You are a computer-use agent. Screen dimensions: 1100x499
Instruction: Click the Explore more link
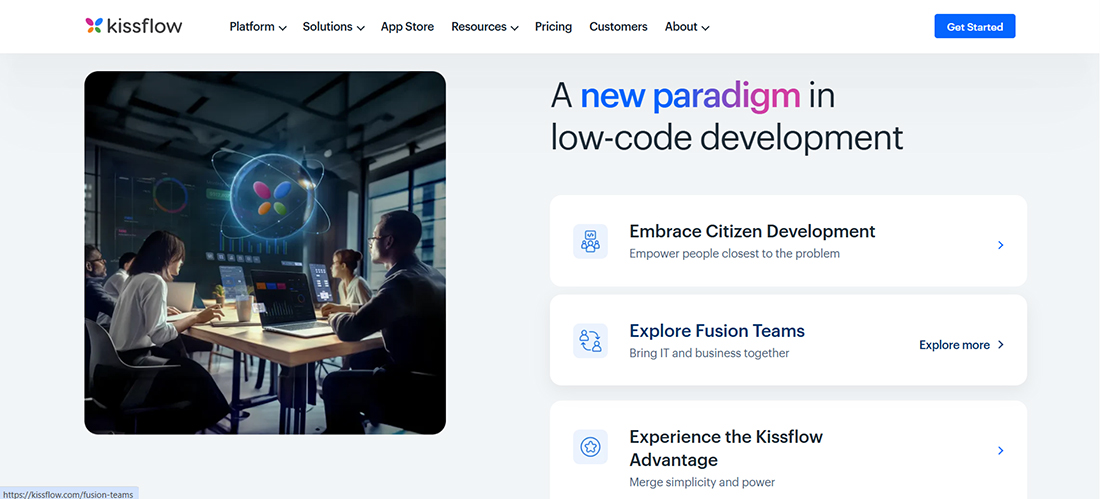point(954,345)
